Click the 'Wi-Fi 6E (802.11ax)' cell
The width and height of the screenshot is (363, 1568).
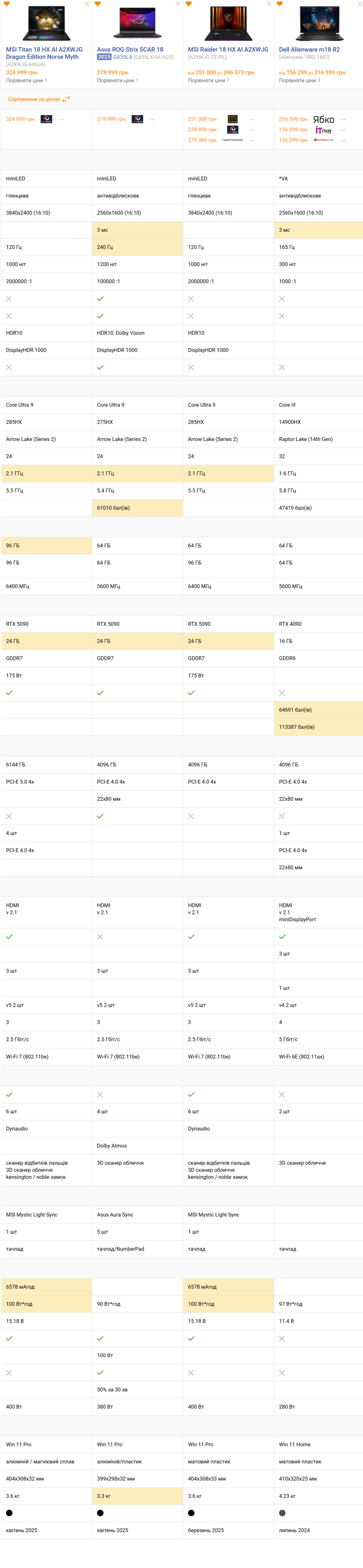point(319,1057)
